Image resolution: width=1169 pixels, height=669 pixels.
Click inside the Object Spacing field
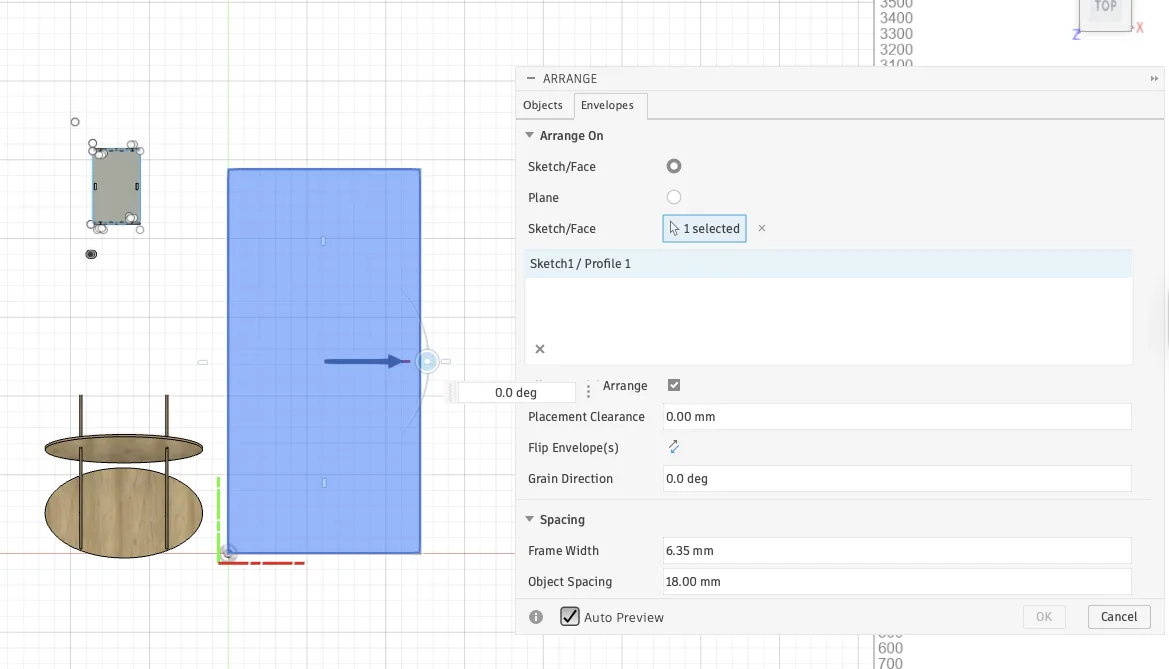tap(897, 581)
